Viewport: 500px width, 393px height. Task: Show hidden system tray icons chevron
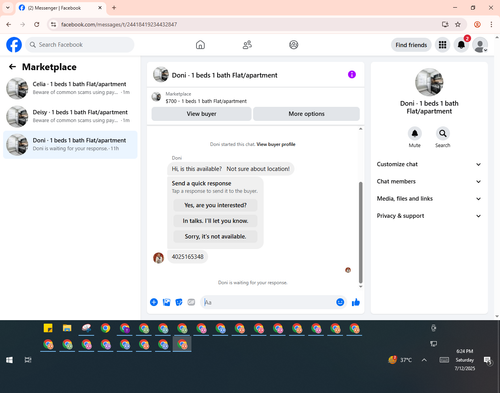click(x=424, y=360)
